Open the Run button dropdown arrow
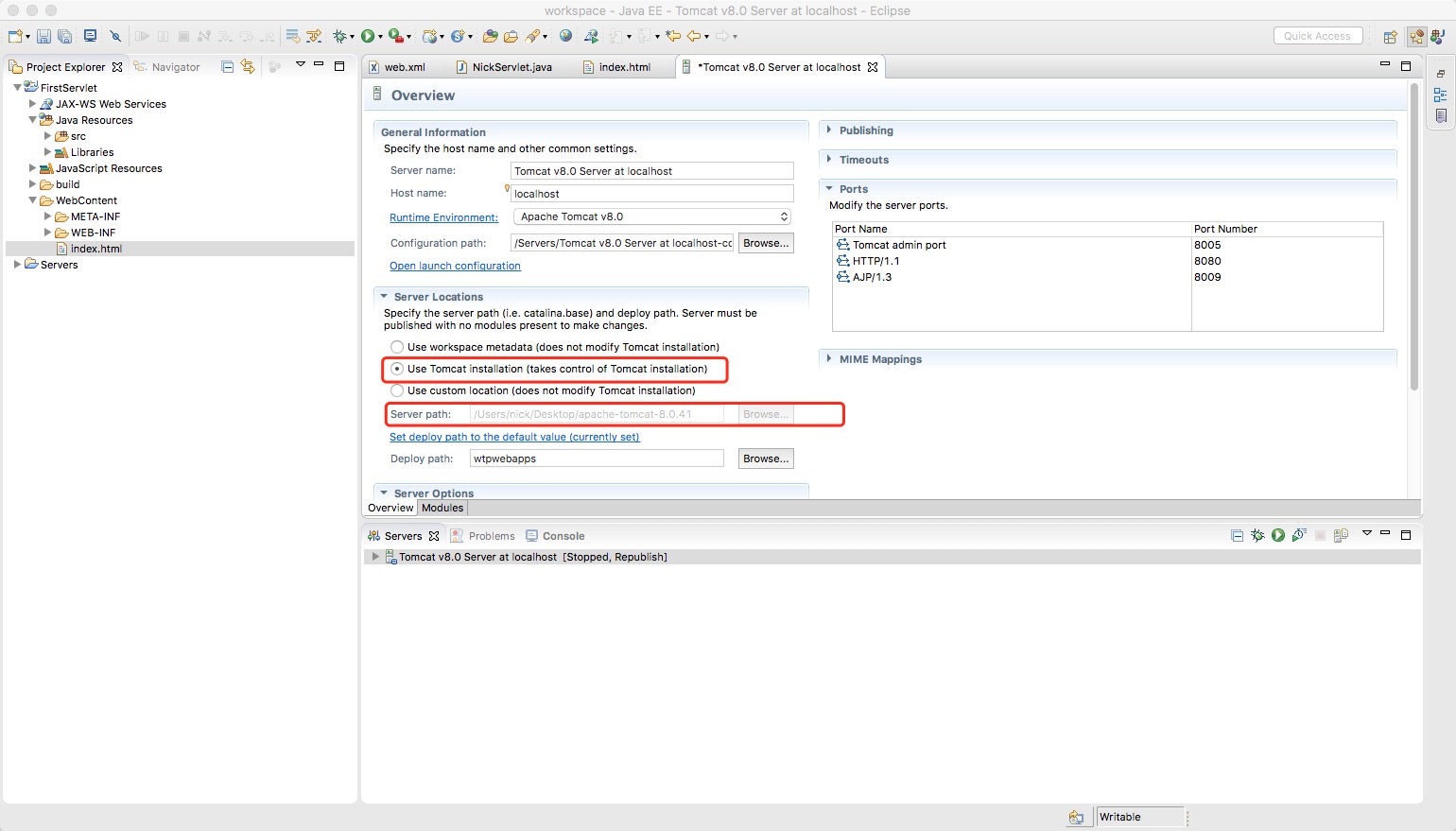Viewport: 1456px width, 831px height. (x=380, y=37)
